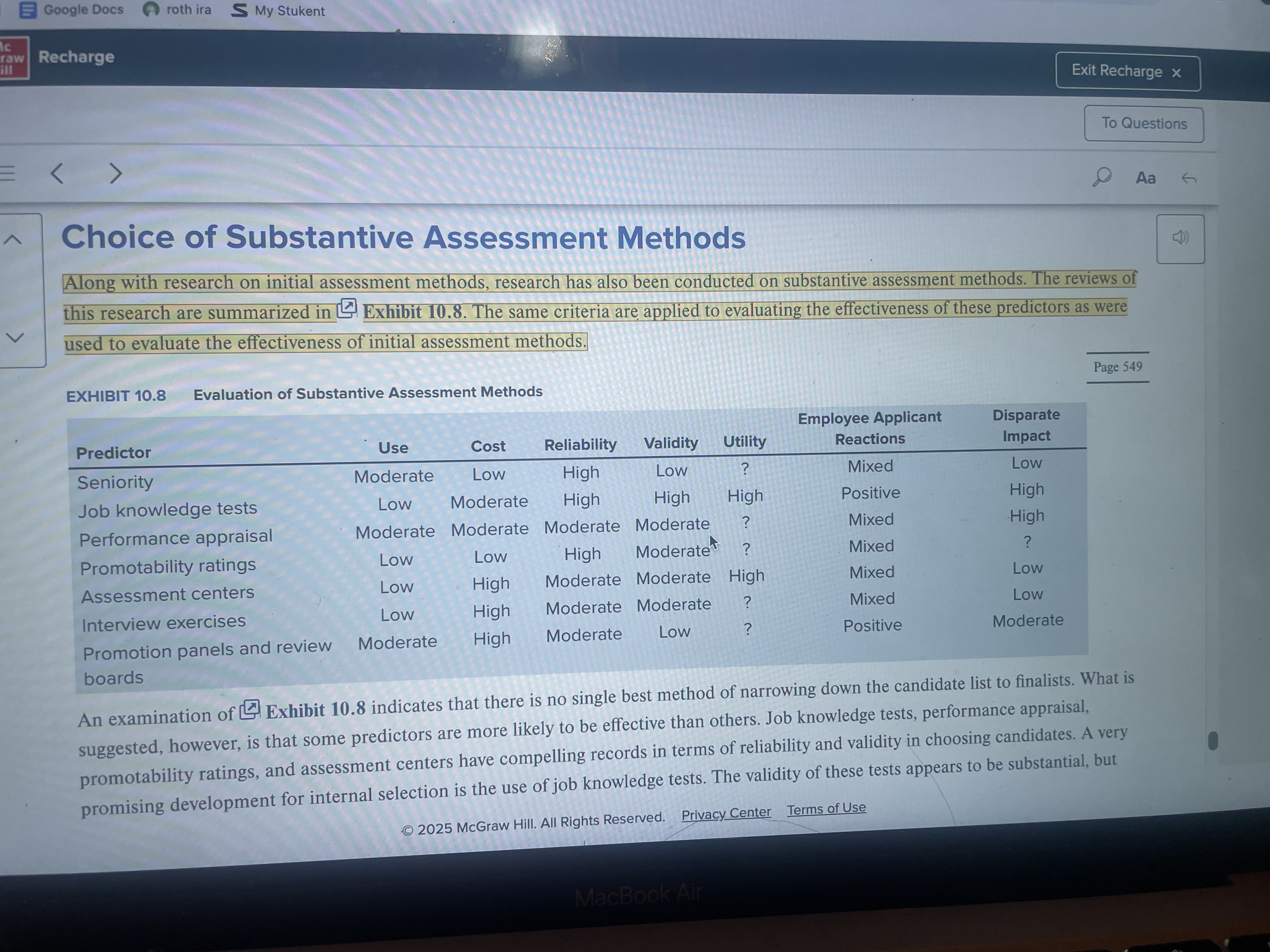This screenshot has width=1270, height=952.
Task: Go to the previous page with left arrow
Action: [57, 173]
